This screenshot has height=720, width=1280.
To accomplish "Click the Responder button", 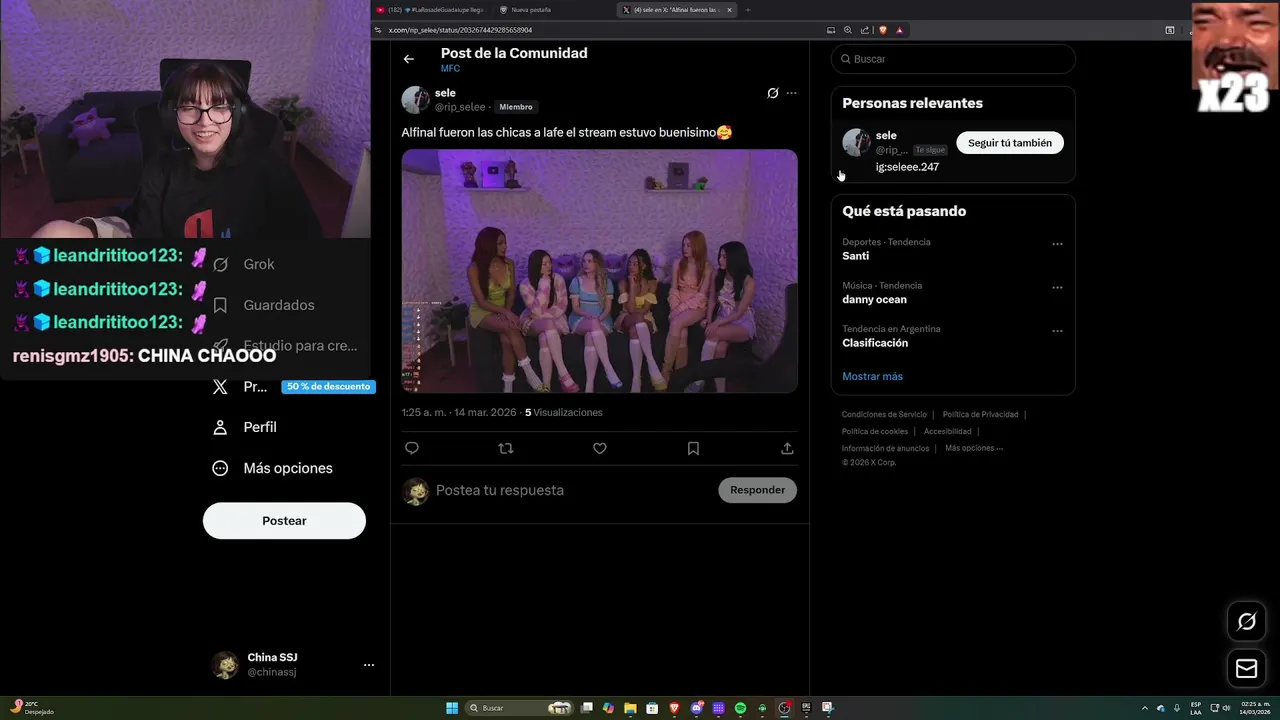I will pyautogui.click(x=757, y=490).
